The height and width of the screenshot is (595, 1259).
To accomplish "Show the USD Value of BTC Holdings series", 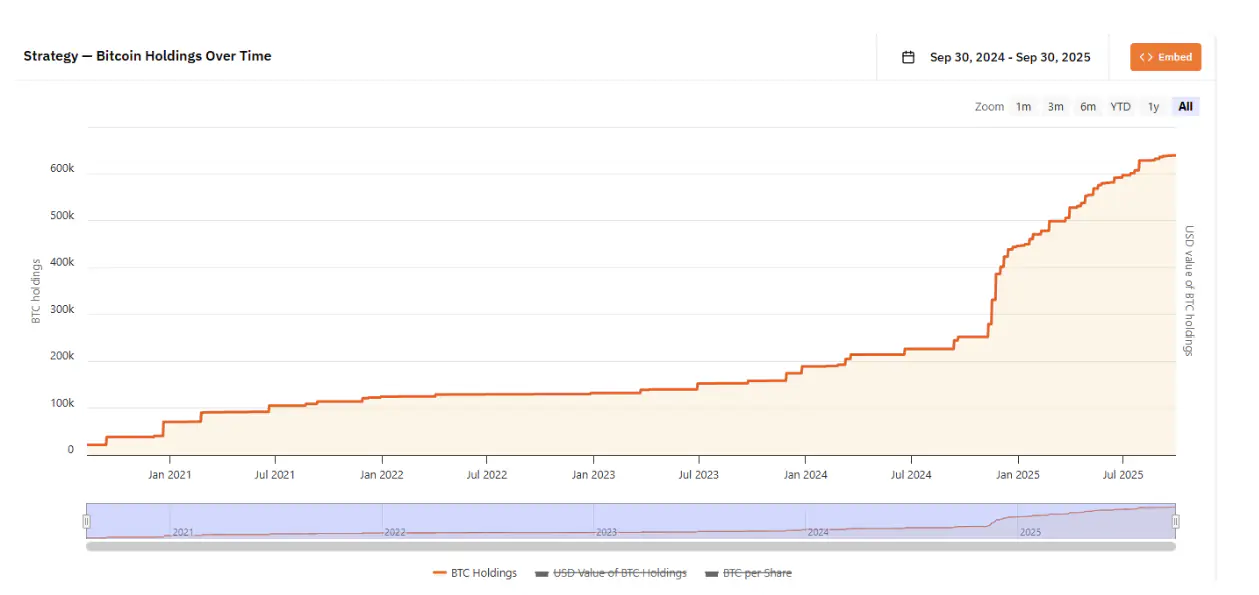I will click(x=620, y=573).
